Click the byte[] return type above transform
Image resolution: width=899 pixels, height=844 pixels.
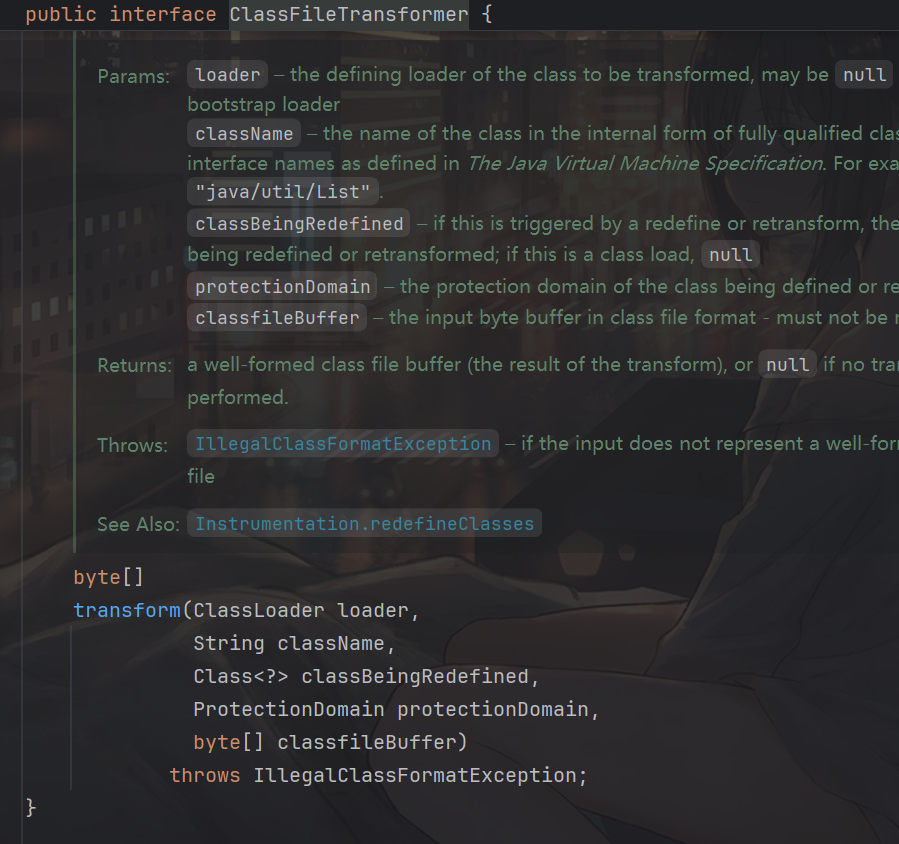coord(95,578)
